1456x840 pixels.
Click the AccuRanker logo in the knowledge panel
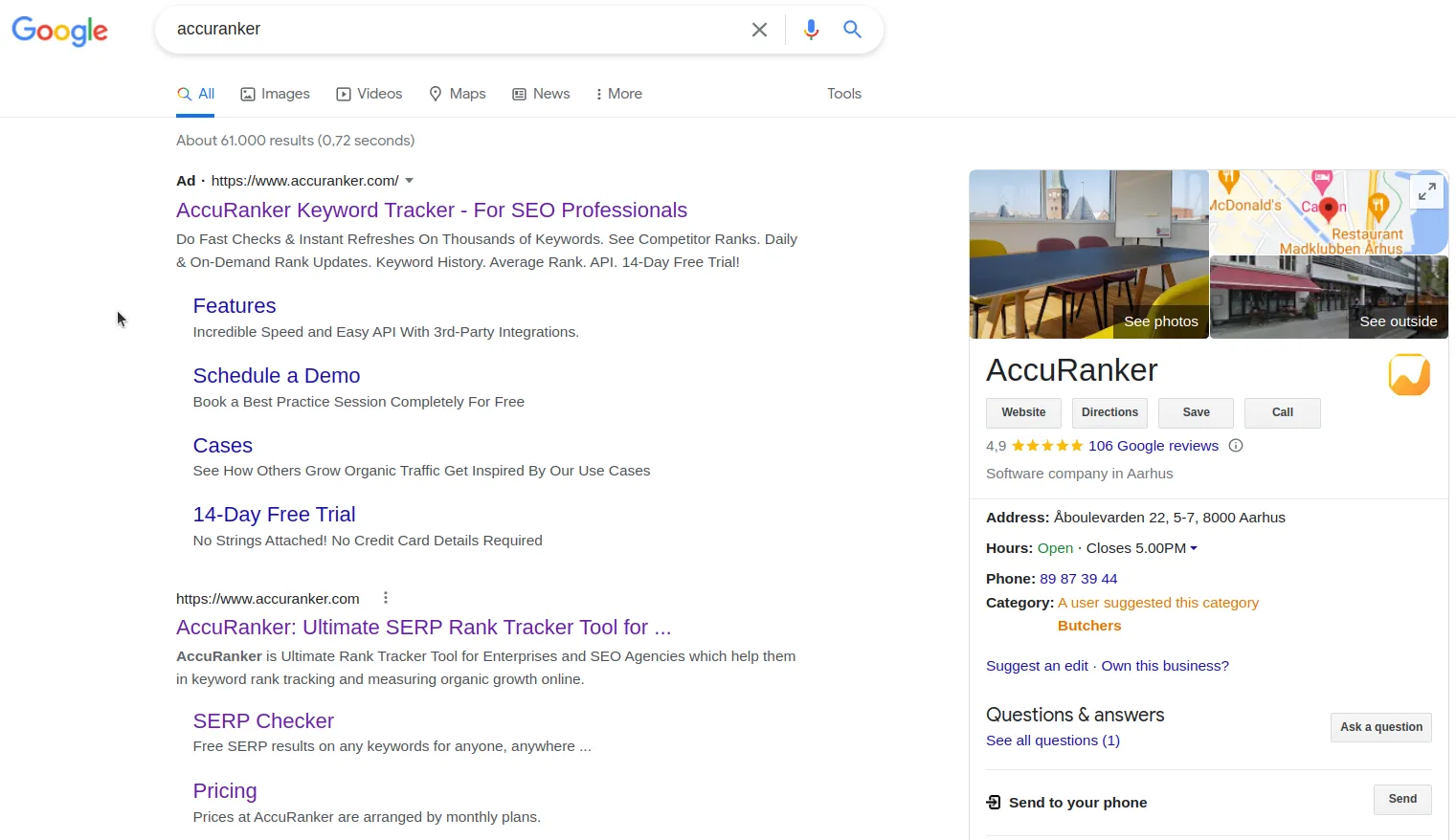pyautogui.click(x=1408, y=375)
